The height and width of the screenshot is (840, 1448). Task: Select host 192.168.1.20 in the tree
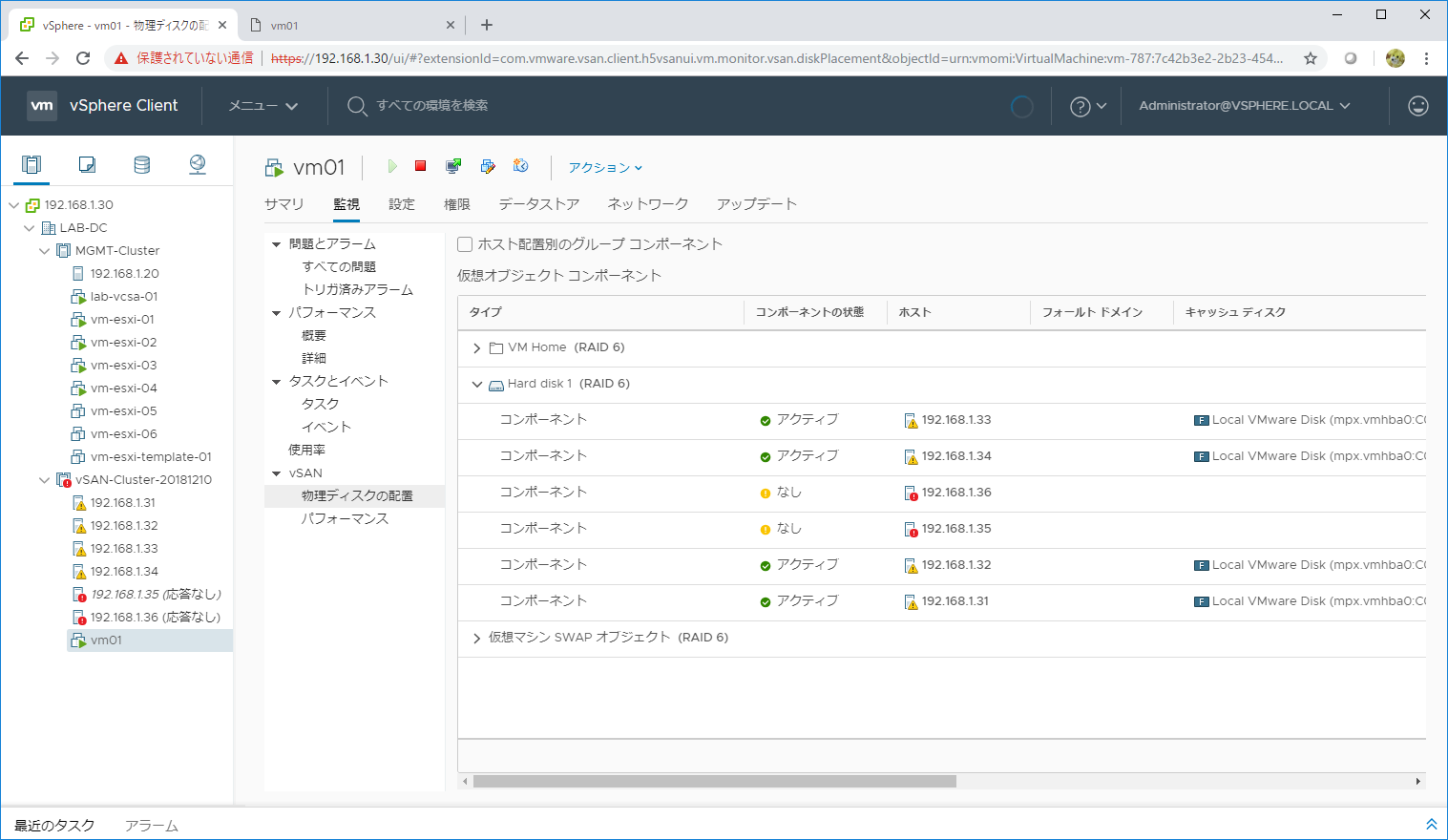[125, 274]
